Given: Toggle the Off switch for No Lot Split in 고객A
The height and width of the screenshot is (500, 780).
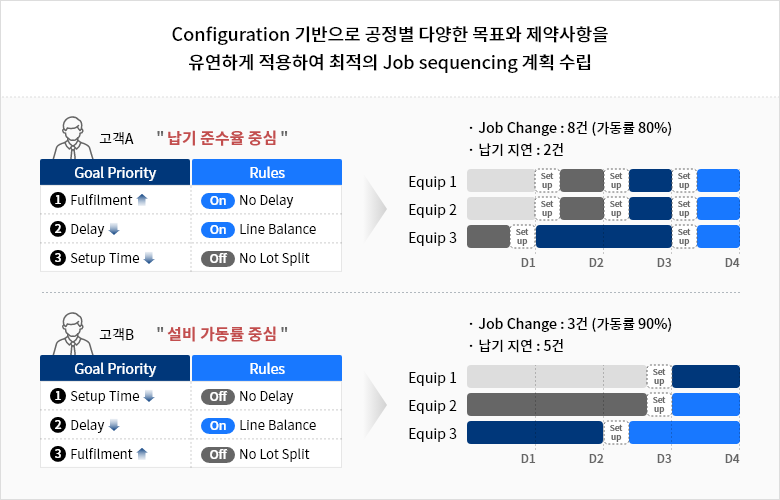Looking at the screenshot, I should coord(218,259).
